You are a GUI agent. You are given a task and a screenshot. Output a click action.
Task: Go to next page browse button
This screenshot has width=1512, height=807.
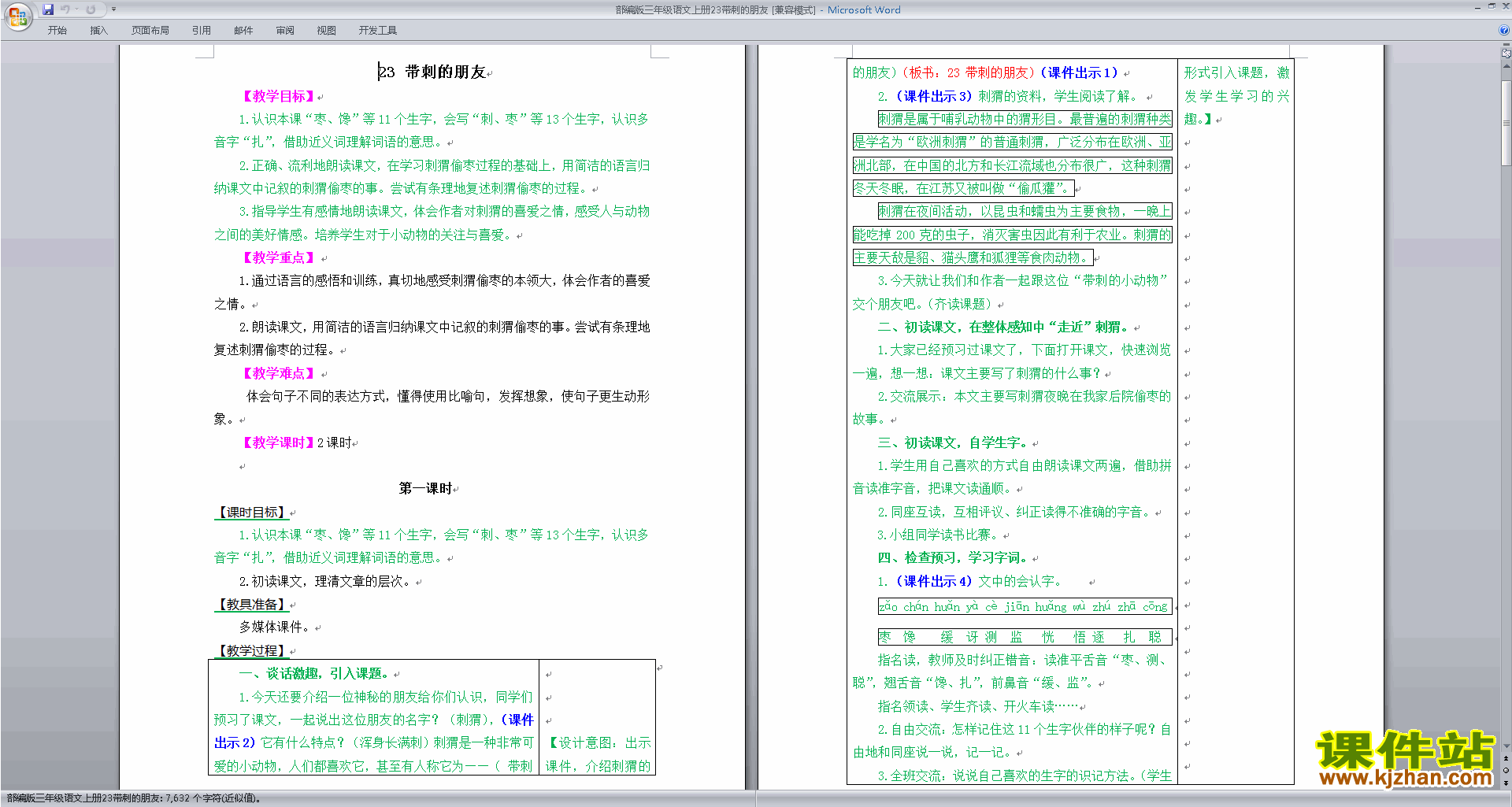tap(1506, 783)
